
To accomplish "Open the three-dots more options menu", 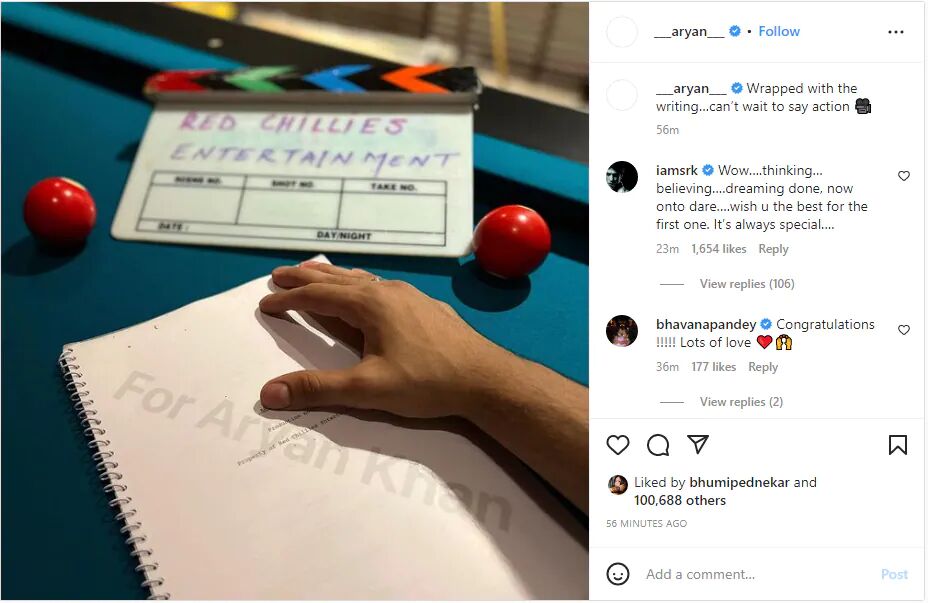I will (895, 32).
